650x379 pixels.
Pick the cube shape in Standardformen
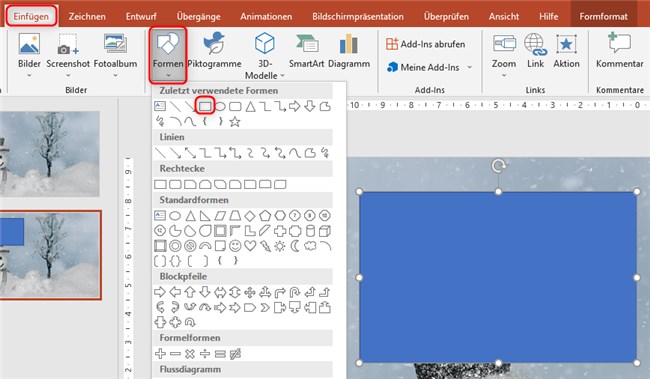tap(325, 231)
